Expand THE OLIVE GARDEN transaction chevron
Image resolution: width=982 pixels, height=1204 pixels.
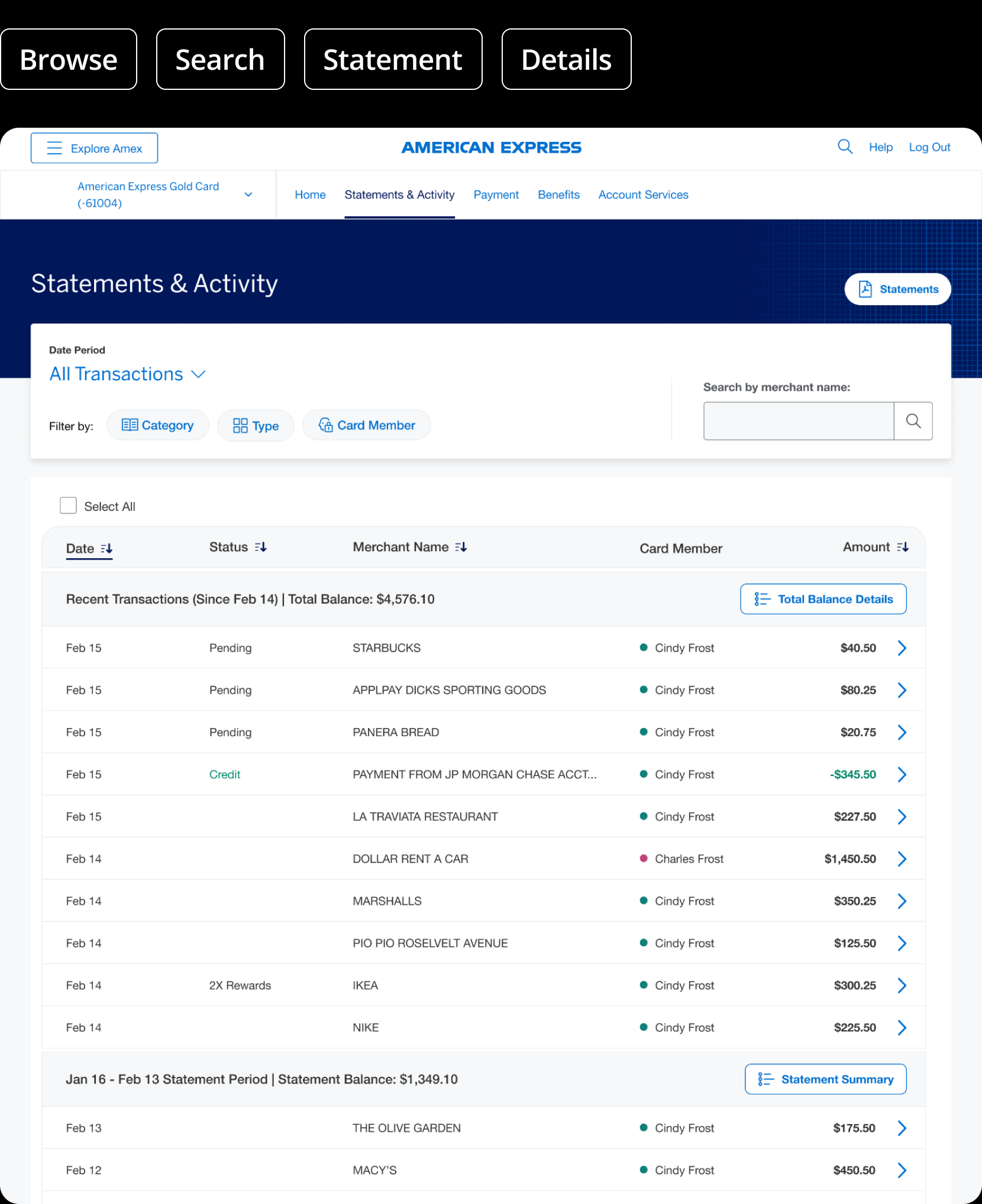point(902,1128)
